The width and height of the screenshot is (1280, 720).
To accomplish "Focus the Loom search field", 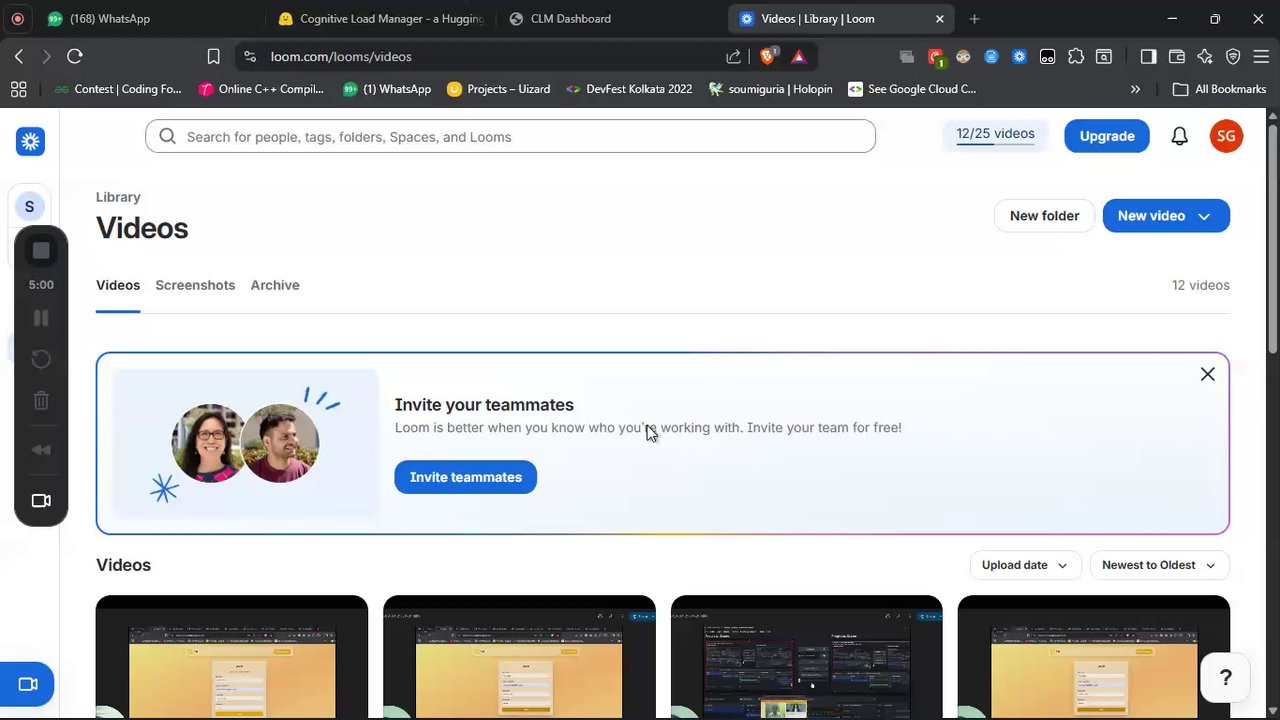I will 510,137.
